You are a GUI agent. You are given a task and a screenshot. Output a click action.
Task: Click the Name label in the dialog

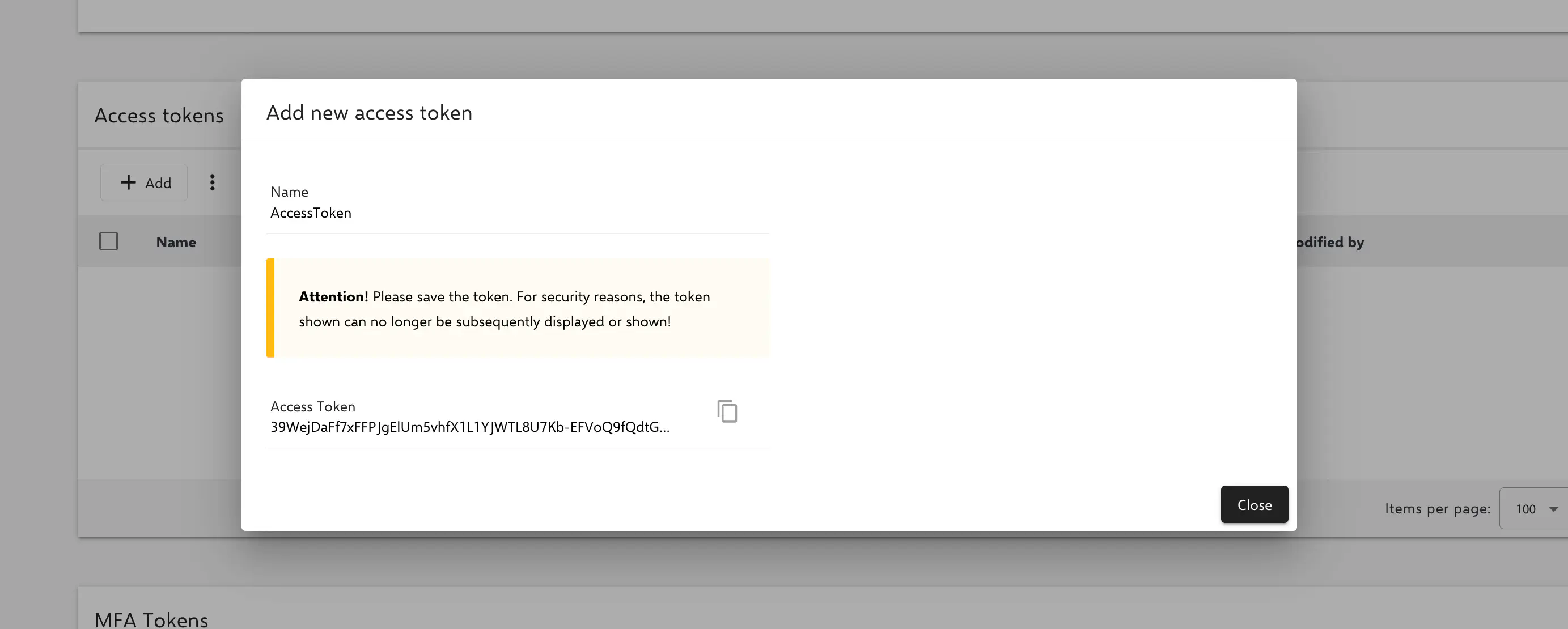[289, 192]
